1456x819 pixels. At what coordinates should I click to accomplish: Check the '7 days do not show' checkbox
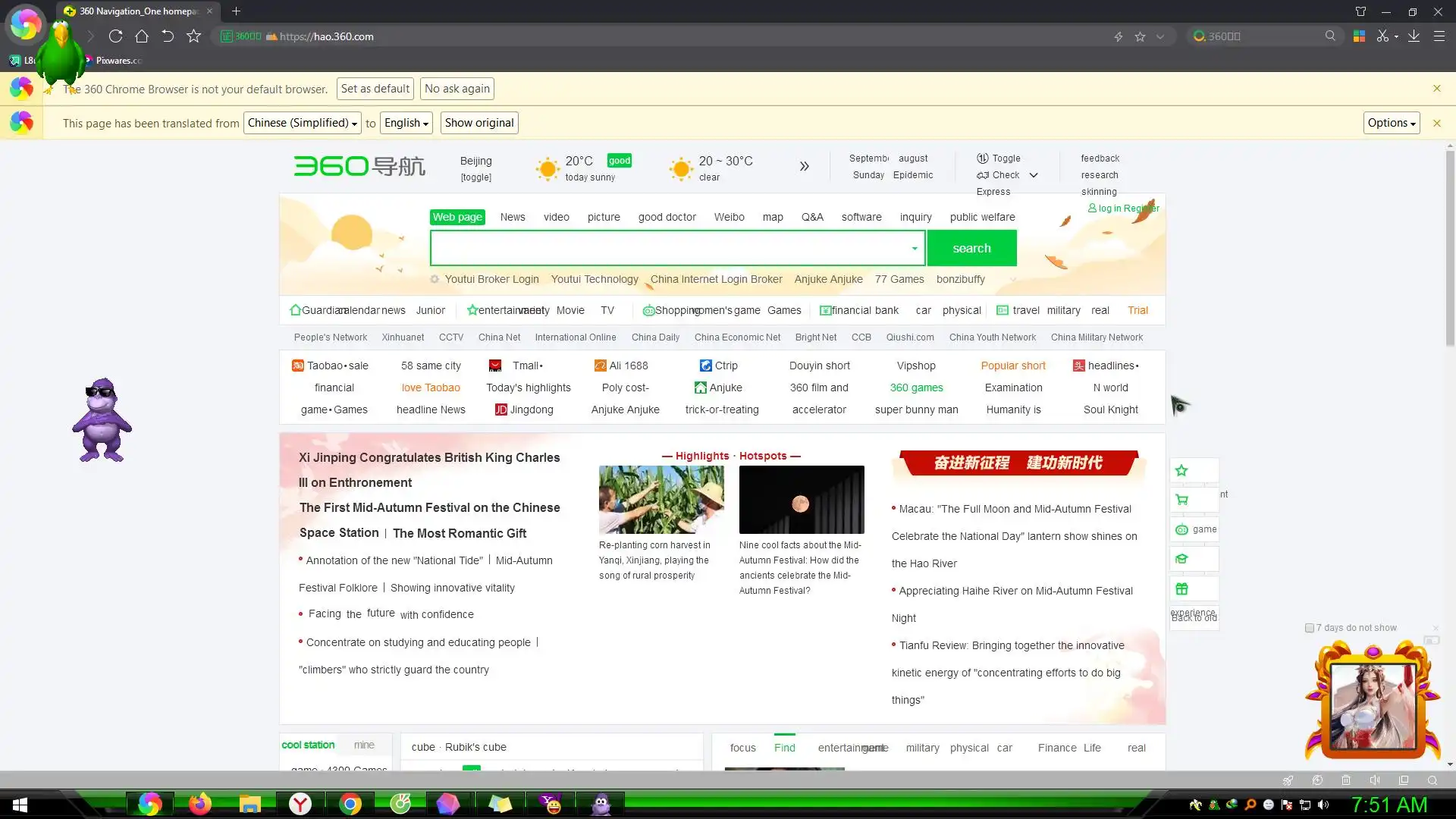click(1309, 628)
